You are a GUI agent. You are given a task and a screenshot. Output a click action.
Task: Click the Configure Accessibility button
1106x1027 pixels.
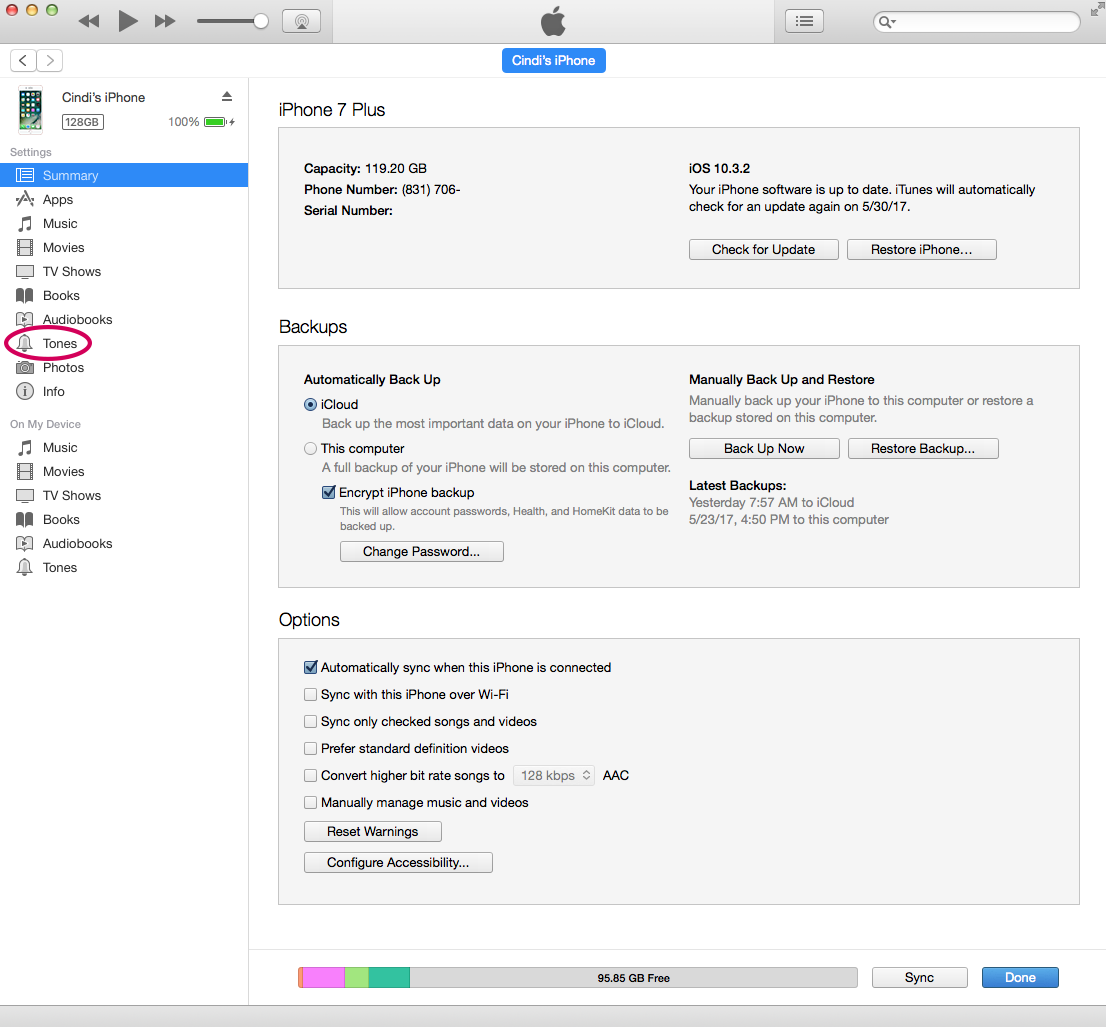coord(398,863)
